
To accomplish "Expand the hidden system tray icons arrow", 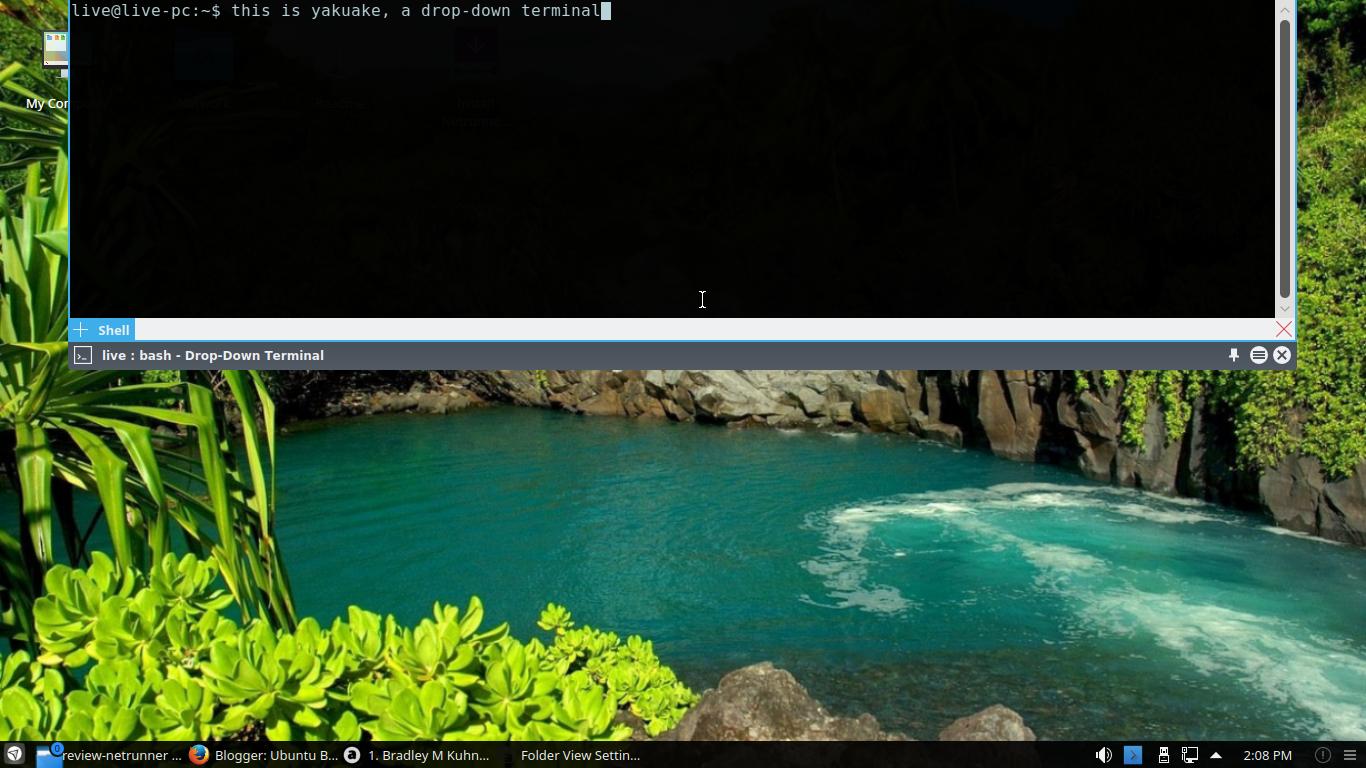I will pos(1214,755).
